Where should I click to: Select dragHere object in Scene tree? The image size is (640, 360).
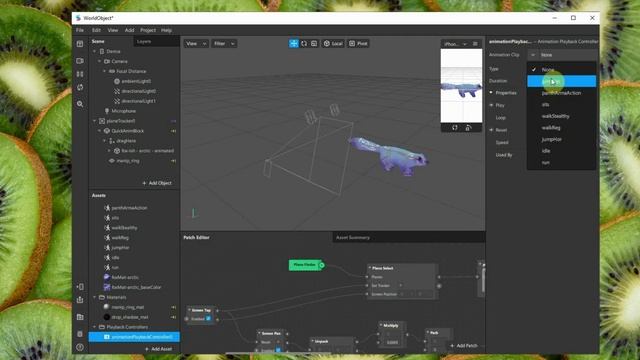pos(126,141)
